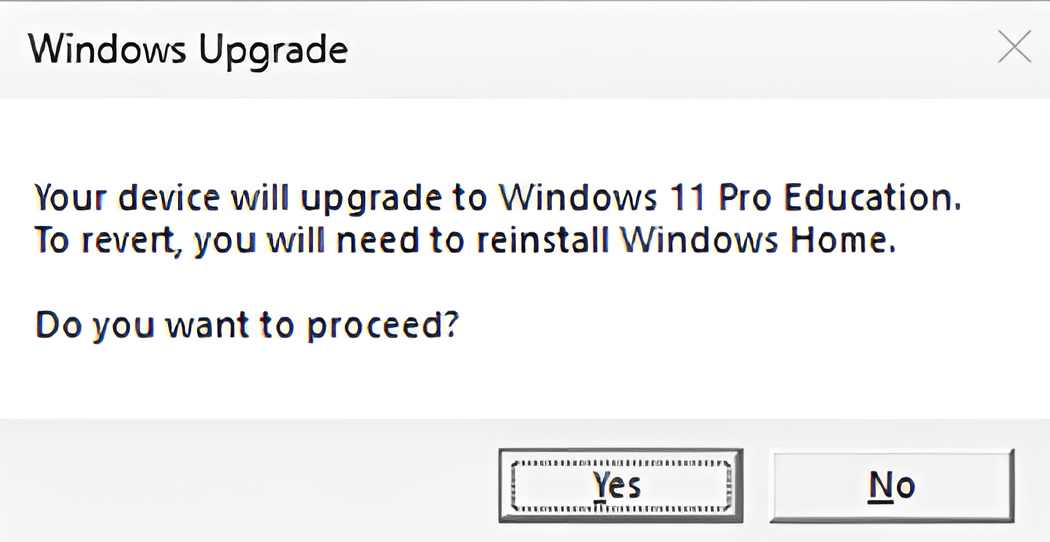This screenshot has width=1050, height=542.
Task: Click the word 'proceed?' in the question
Action: [x=382, y=328]
